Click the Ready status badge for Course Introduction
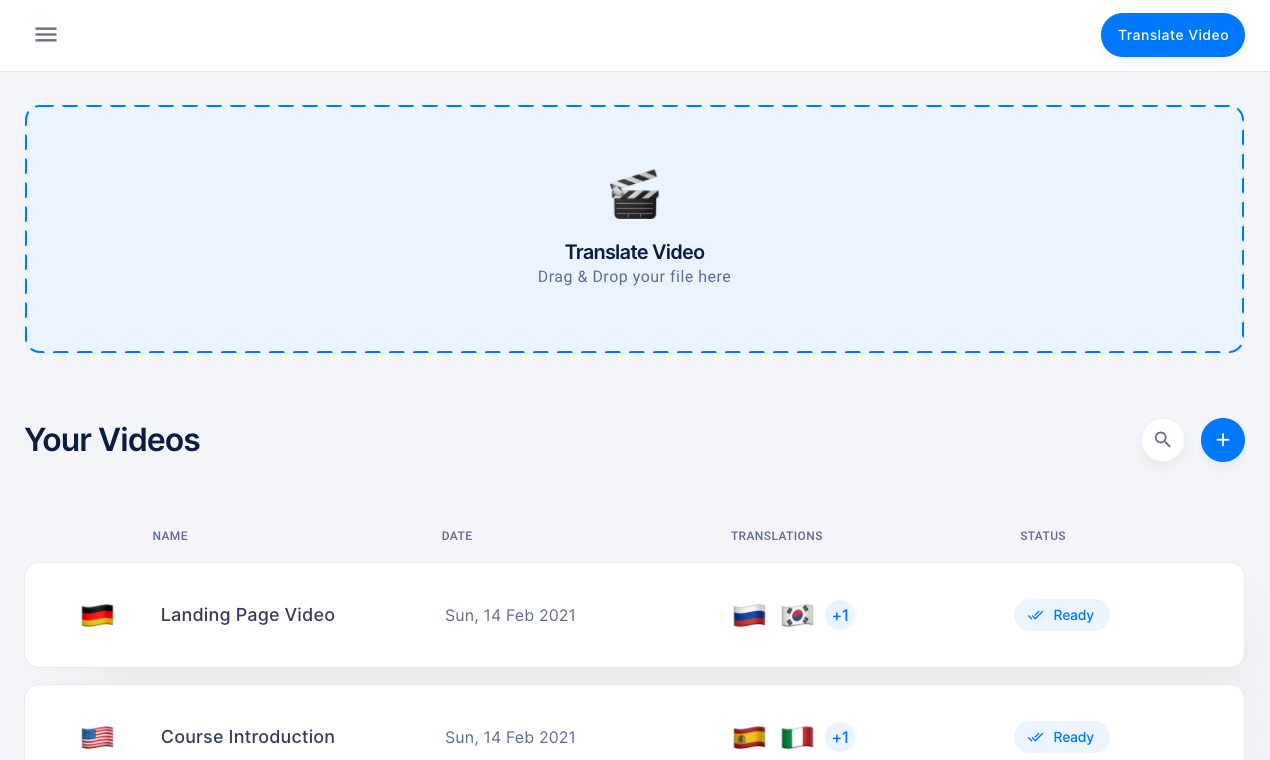The height and width of the screenshot is (760, 1270). pyautogui.click(x=1061, y=737)
